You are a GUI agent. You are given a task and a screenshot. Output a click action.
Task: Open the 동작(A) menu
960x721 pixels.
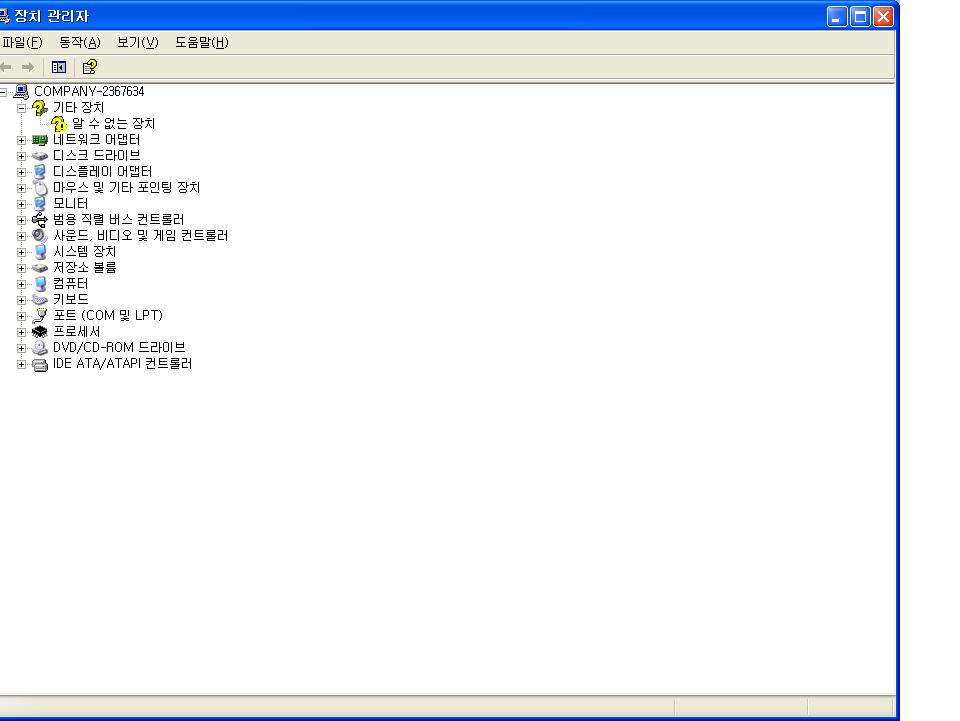[x=80, y=42]
